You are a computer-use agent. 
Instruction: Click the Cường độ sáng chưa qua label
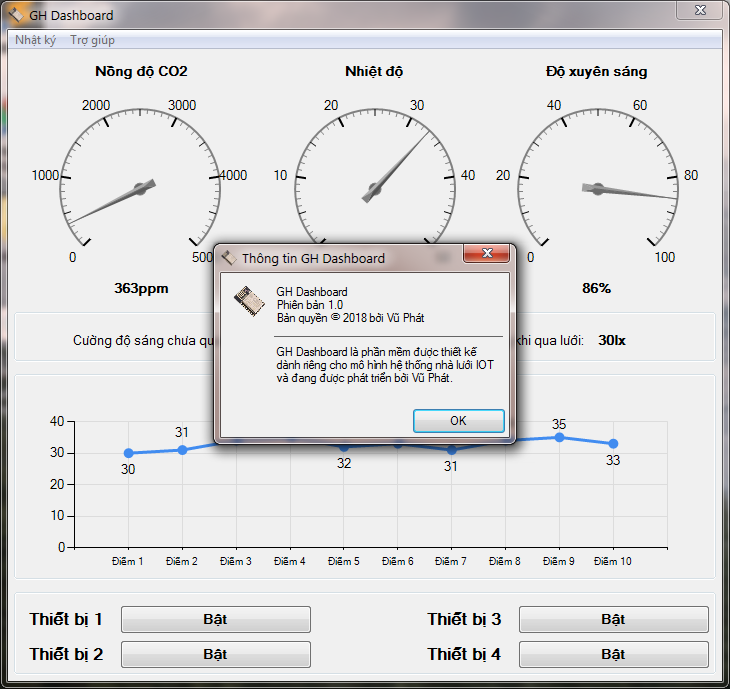[143, 341]
